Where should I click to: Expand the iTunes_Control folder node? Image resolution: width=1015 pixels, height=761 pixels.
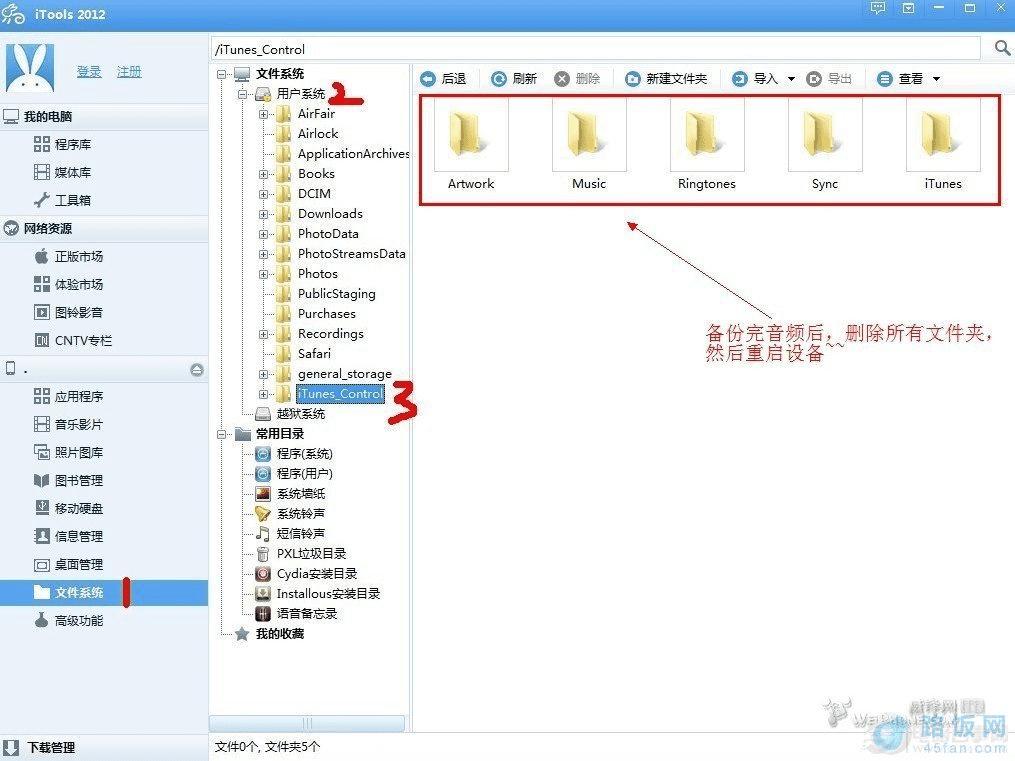tap(263, 394)
